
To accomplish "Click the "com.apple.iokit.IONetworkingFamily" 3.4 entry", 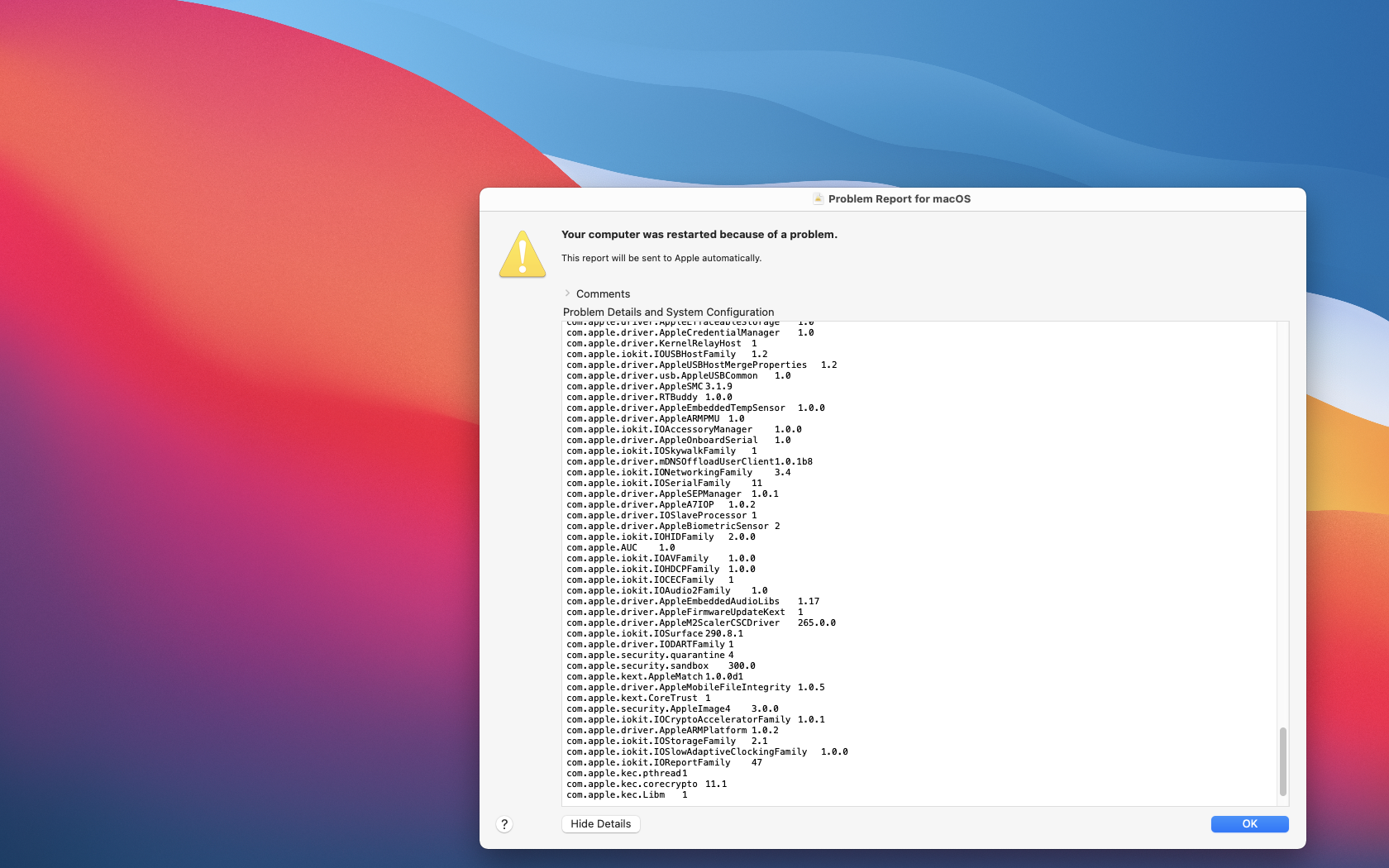I will (x=679, y=473).
